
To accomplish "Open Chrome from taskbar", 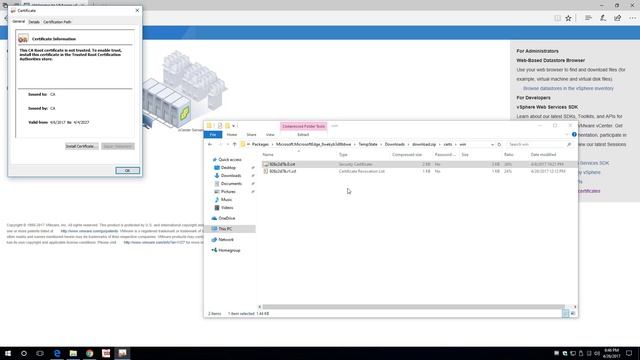I will [x=89, y=353].
